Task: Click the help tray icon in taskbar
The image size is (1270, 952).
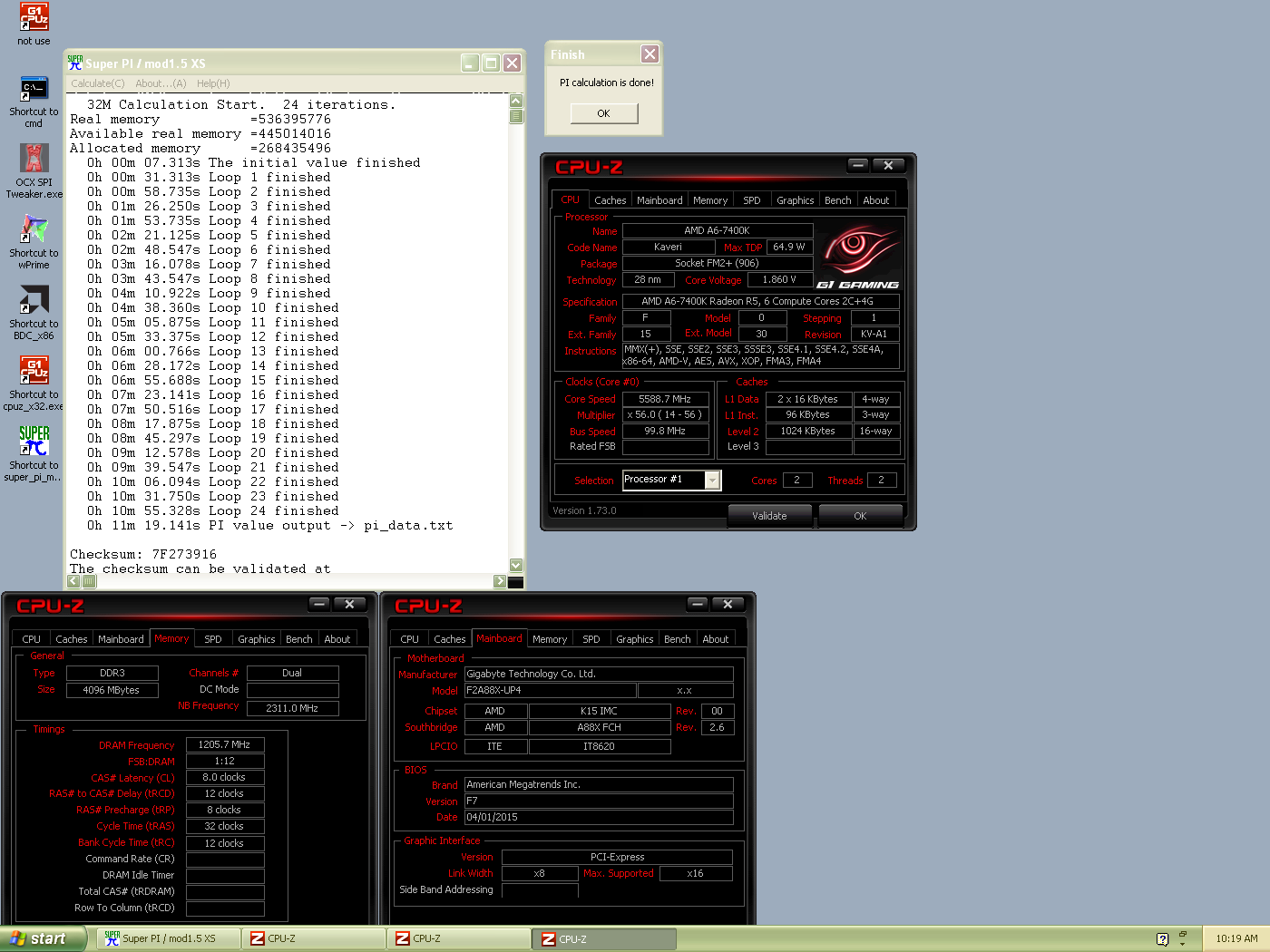Action: 1162,939
